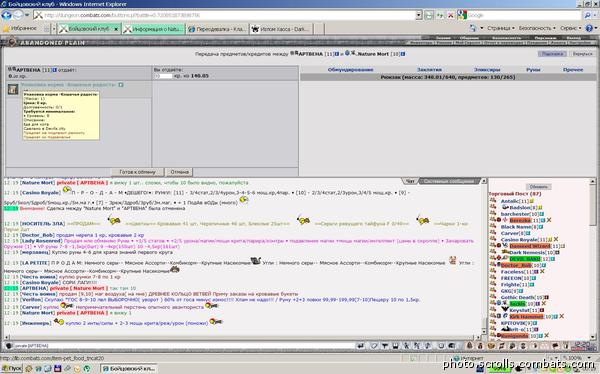This screenshot has height=374, width=600.
Task: Click the player list vertical scrollbar
Action: (x=593, y=259)
